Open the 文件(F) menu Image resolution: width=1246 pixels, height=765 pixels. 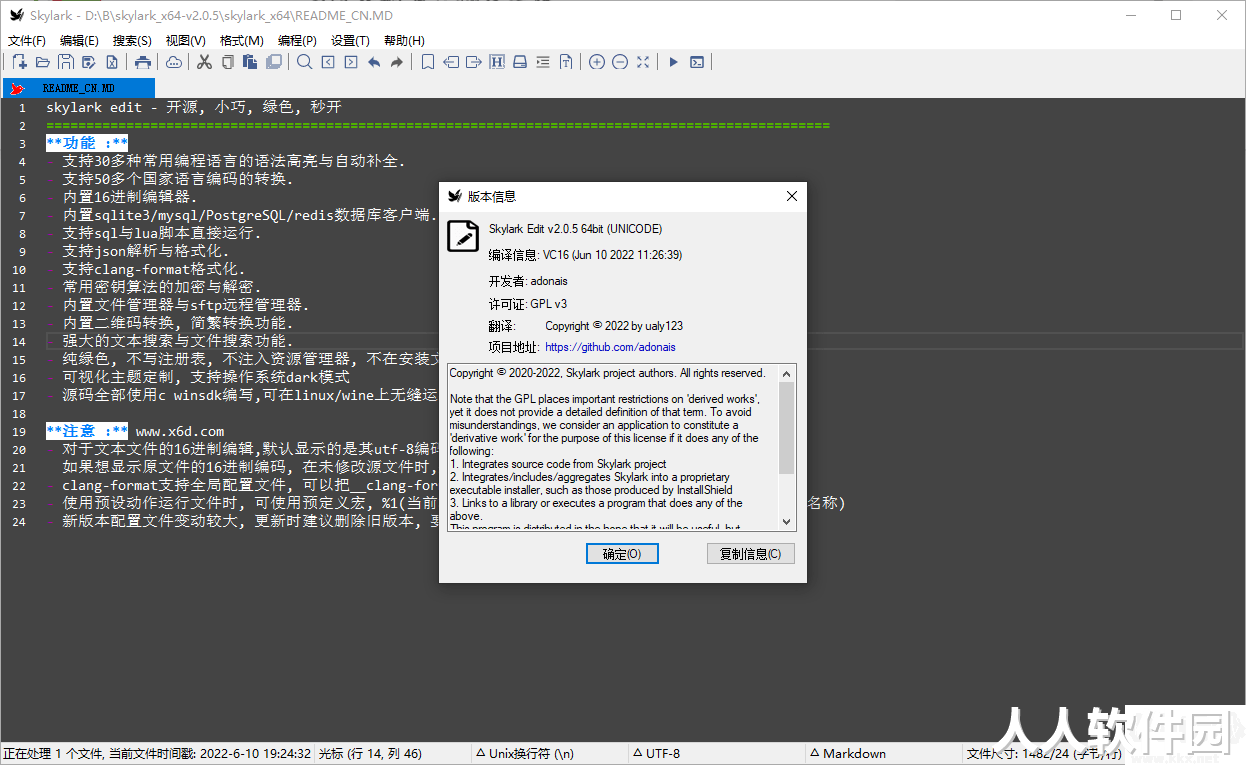pyautogui.click(x=27, y=41)
